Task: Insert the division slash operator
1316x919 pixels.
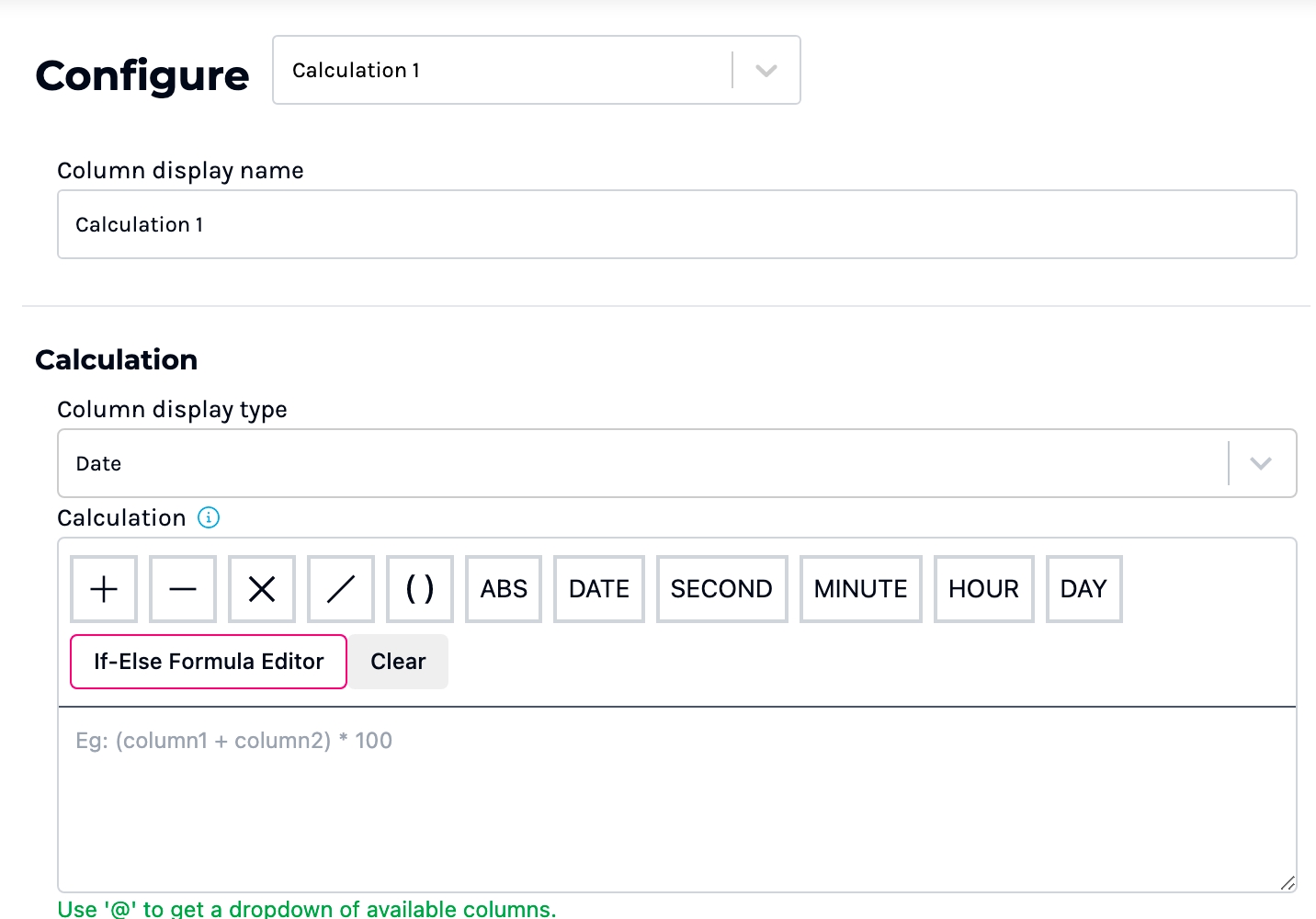Action: (341, 589)
